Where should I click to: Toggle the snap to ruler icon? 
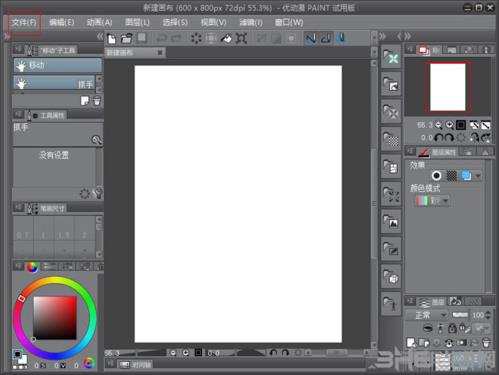(310, 38)
